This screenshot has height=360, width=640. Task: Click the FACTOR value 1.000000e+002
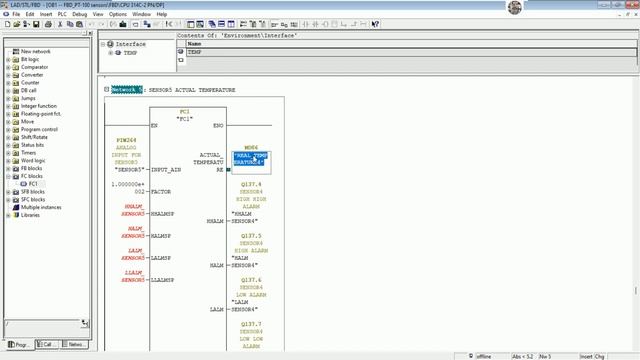[128, 188]
